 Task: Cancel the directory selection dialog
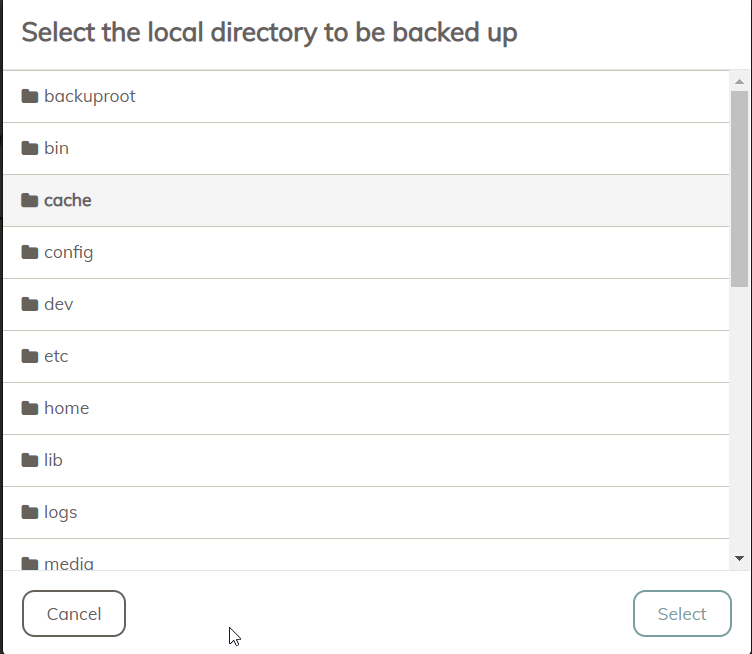pos(74,614)
